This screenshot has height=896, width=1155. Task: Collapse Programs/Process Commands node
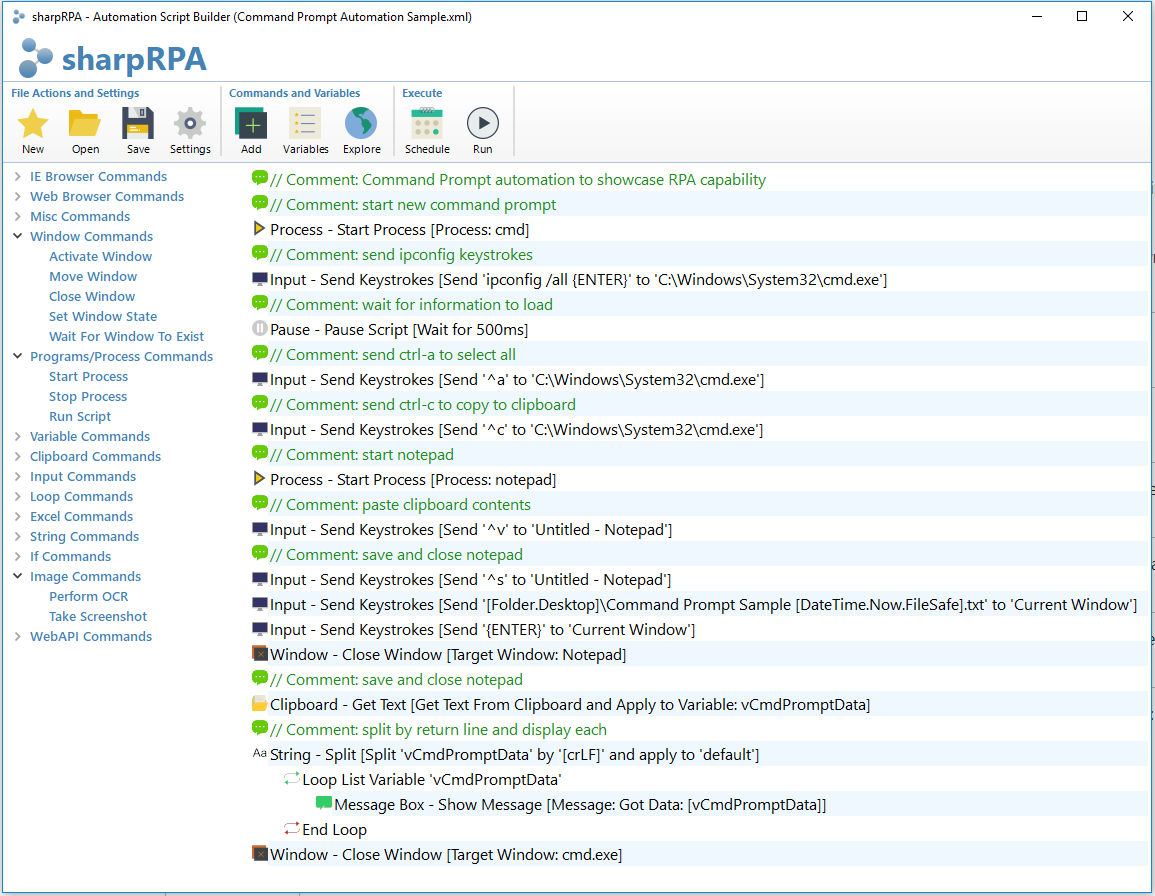click(x=18, y=356)
